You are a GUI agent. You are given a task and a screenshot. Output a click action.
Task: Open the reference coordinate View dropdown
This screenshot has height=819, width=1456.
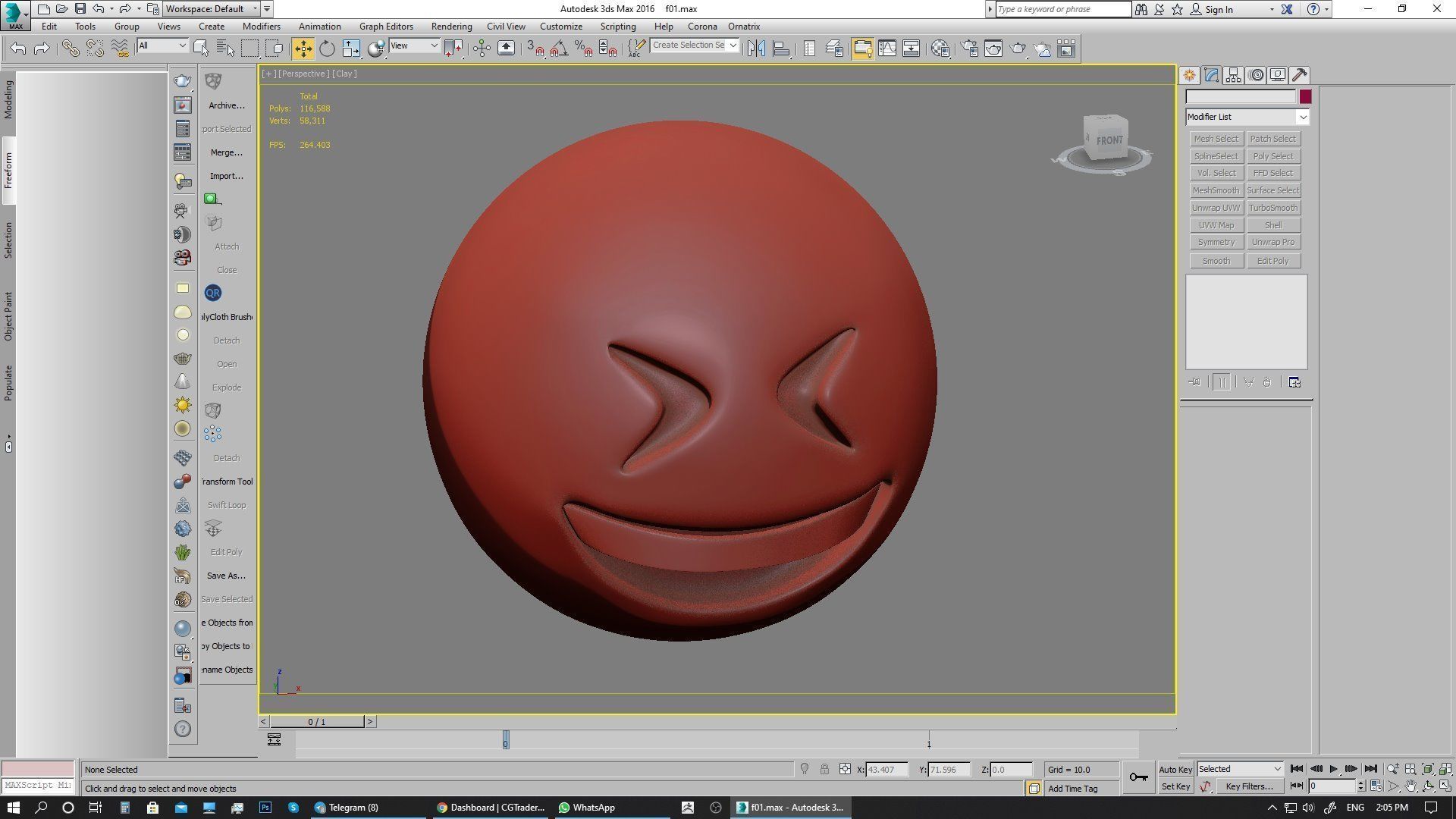click(414, 45)
